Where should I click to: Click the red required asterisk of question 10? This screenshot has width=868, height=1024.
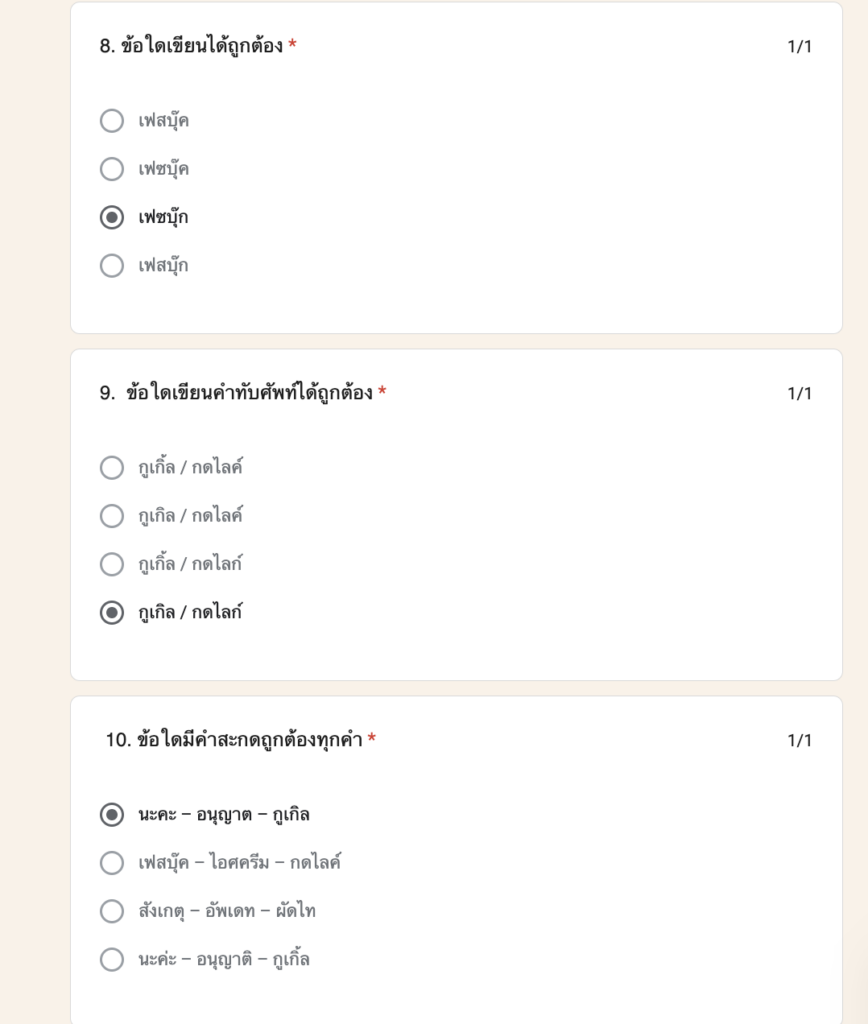[x=372, y=737]
